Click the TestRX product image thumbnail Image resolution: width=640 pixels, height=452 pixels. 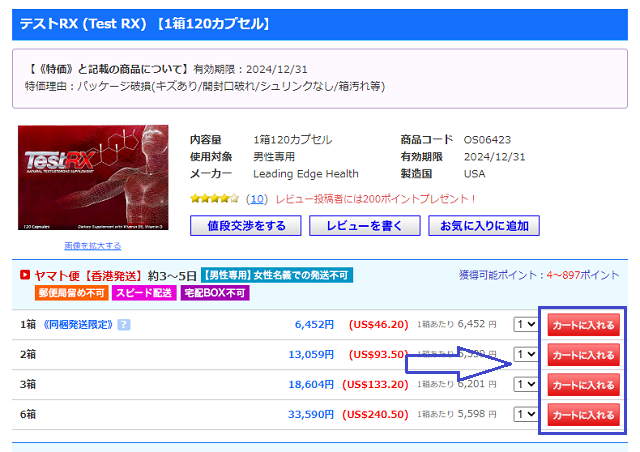point(93,178)
